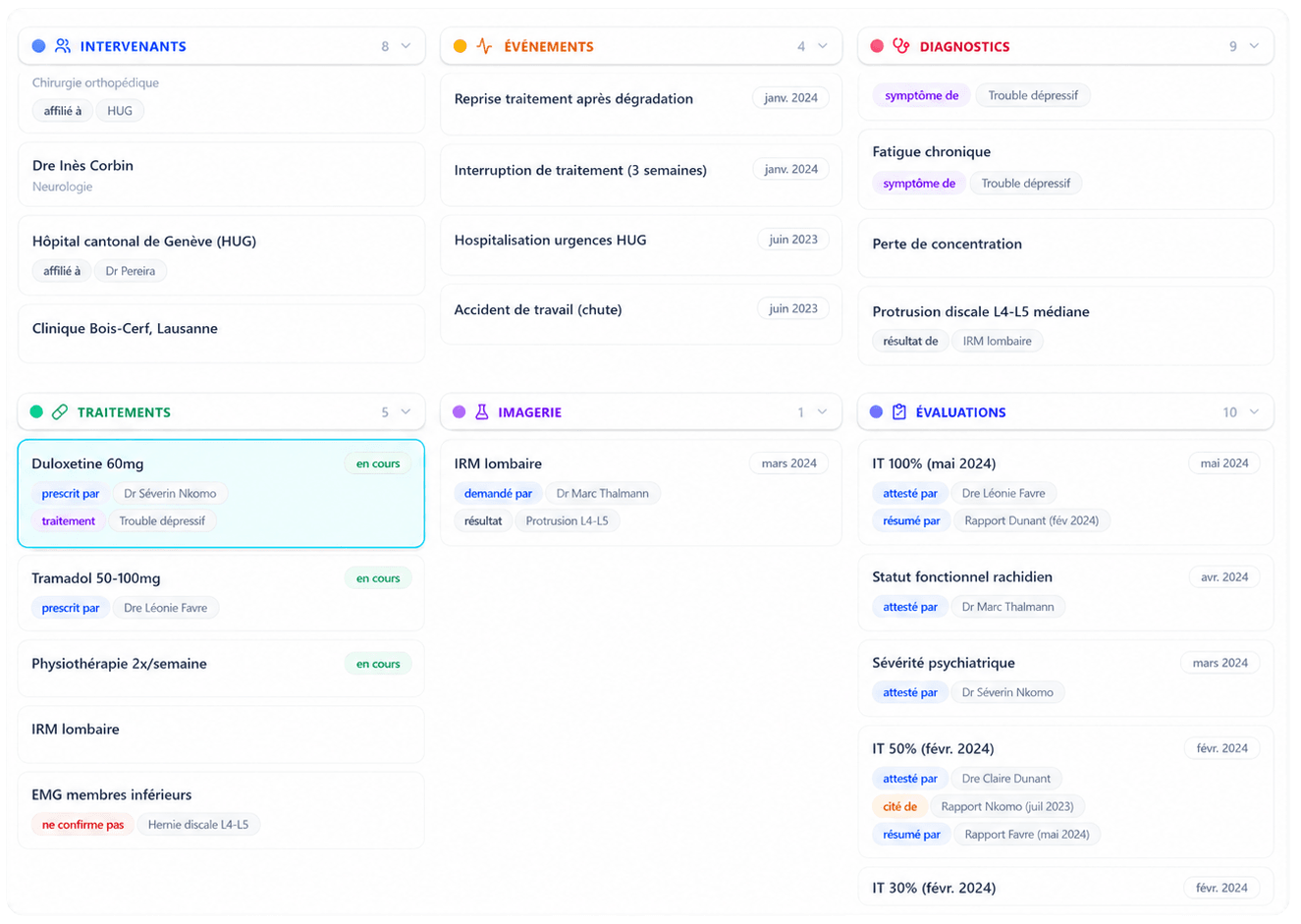This screenshot has width=1301, height=924.
Task: Select the Duloxetine 60mg treatment card
Action: point(221,493)
